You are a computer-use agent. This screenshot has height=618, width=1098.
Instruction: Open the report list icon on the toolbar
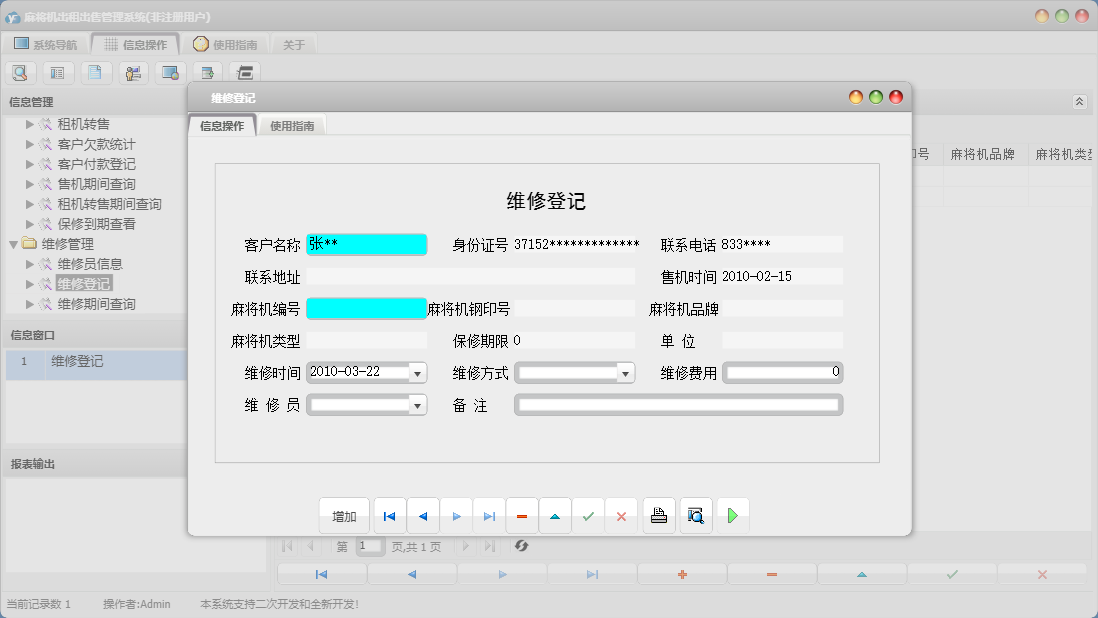(57, 72)
